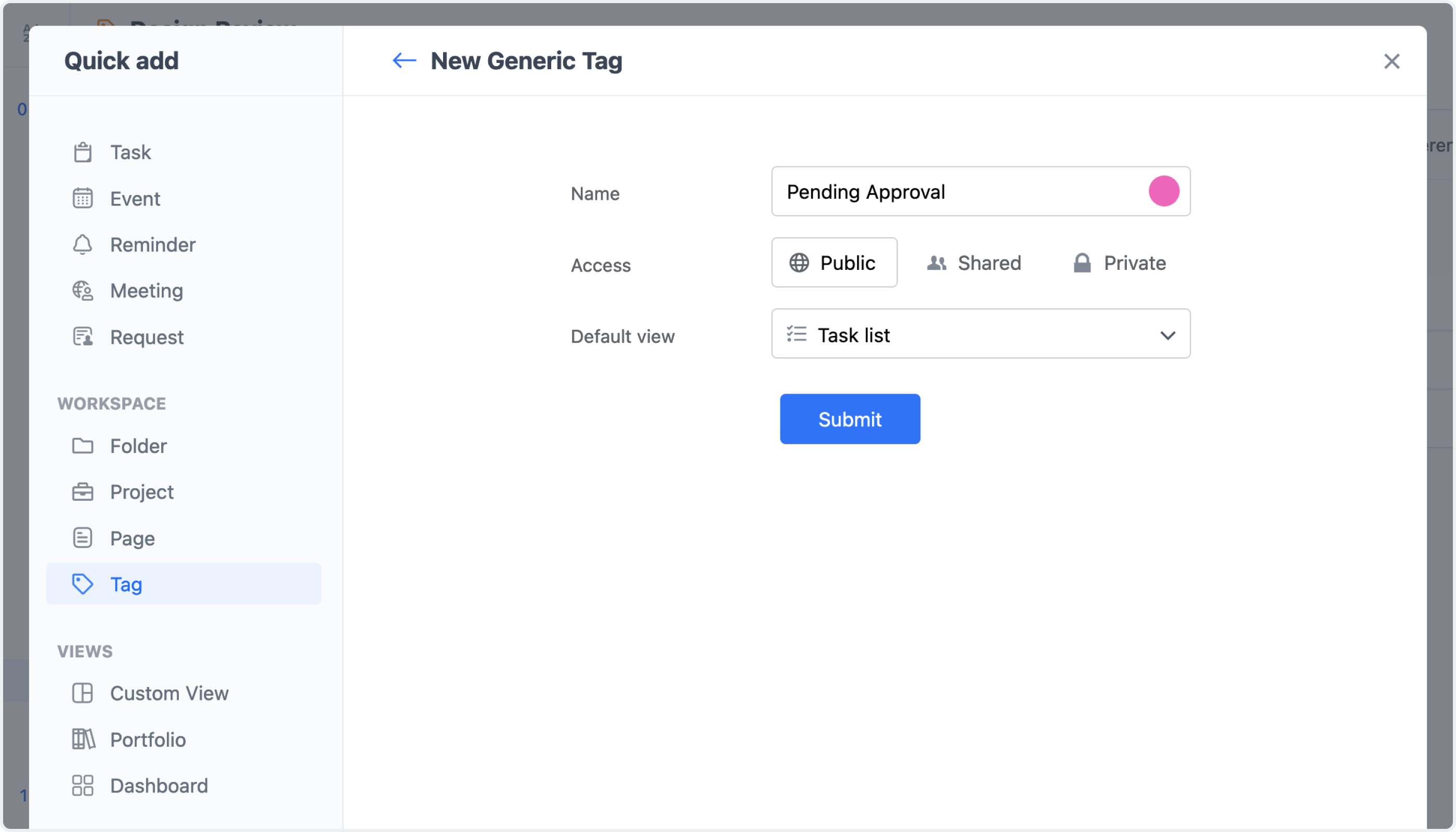The image size is (1456, 832).
Task: Set access to Shared
Action: (974, 263)
